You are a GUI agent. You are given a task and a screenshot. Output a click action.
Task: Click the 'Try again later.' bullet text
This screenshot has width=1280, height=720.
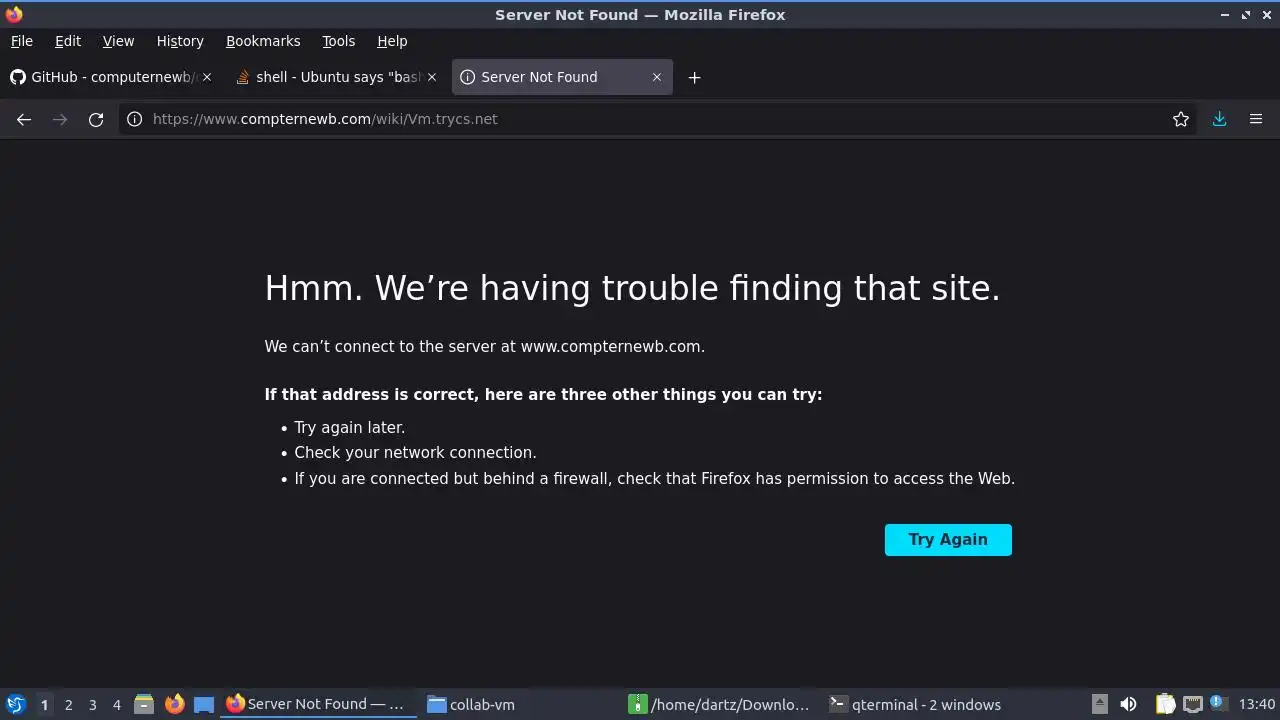pyautogui.click(x=349, y=427)
